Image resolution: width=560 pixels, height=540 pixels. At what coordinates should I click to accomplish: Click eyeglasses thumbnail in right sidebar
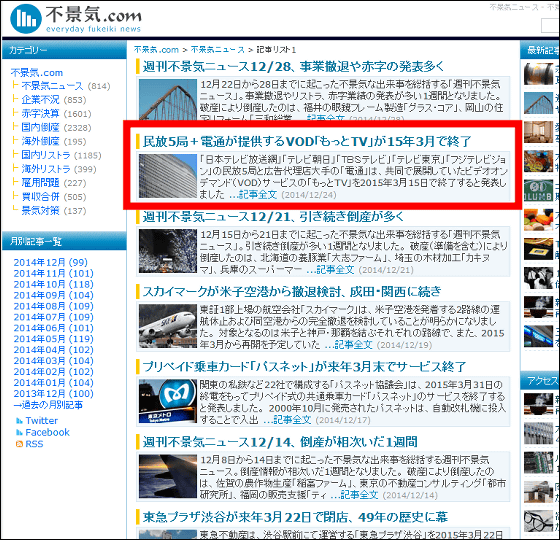[x=539, y=521]
